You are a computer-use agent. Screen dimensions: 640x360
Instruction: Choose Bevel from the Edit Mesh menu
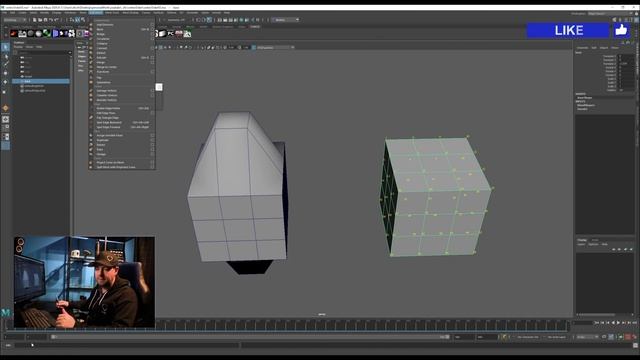click(100, 29)
